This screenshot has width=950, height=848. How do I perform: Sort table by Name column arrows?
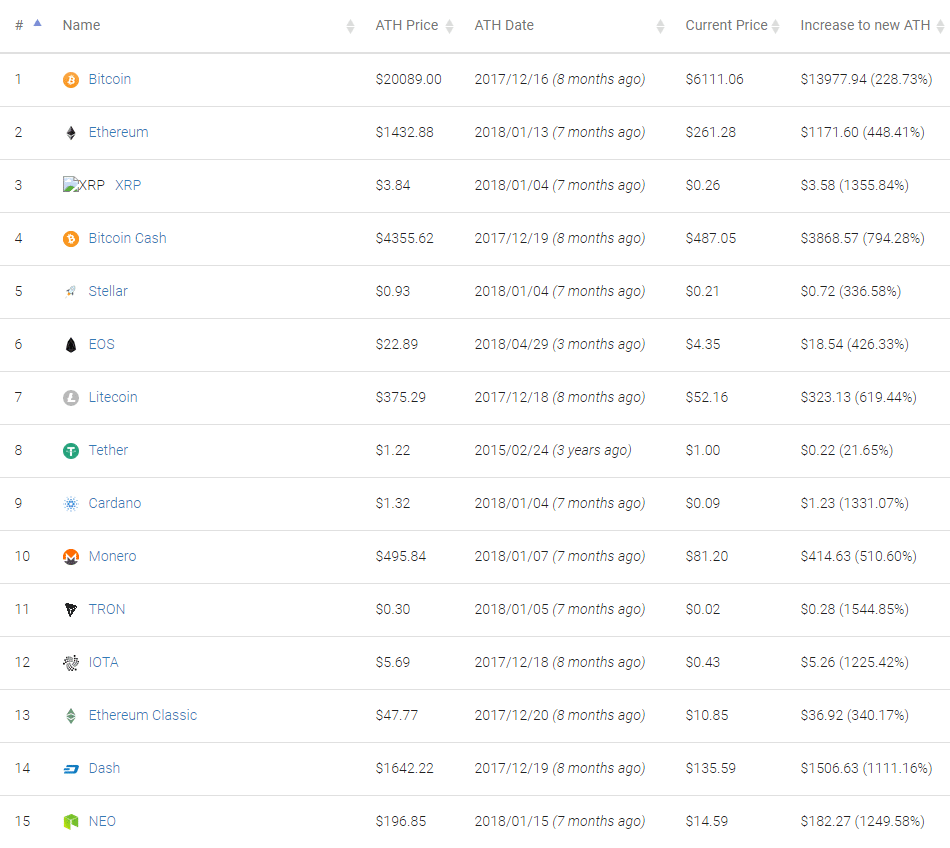point(350,26)
